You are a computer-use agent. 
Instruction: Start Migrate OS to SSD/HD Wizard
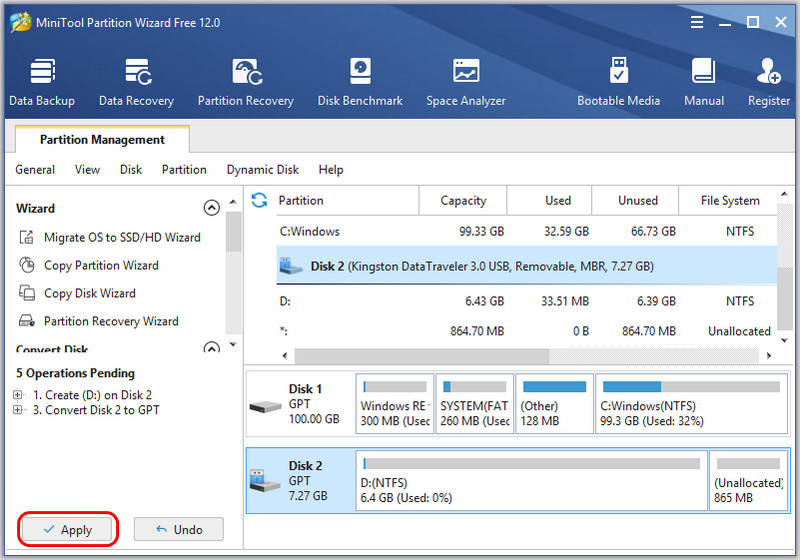[122, 237]
